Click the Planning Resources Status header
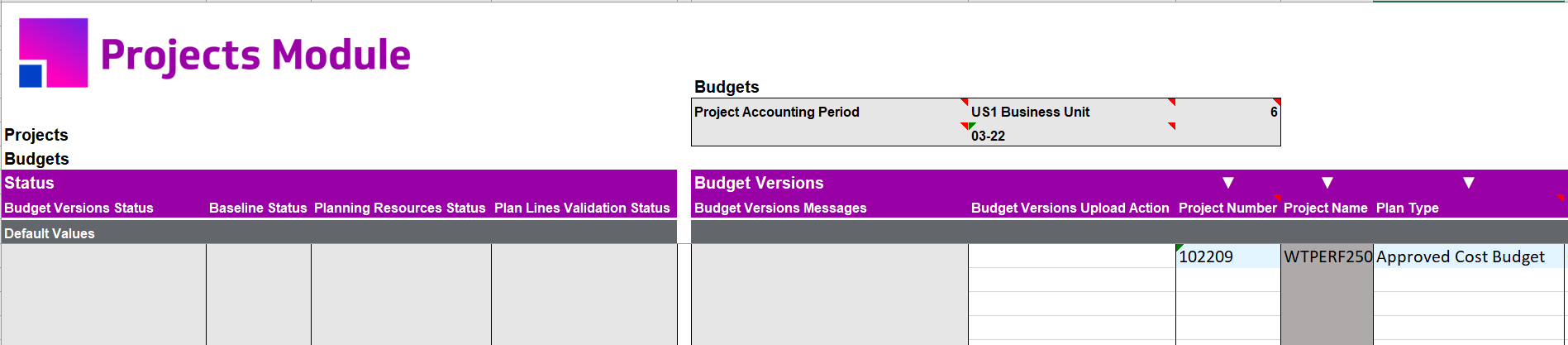1568x345 pixels. click(x=400, y=208)
